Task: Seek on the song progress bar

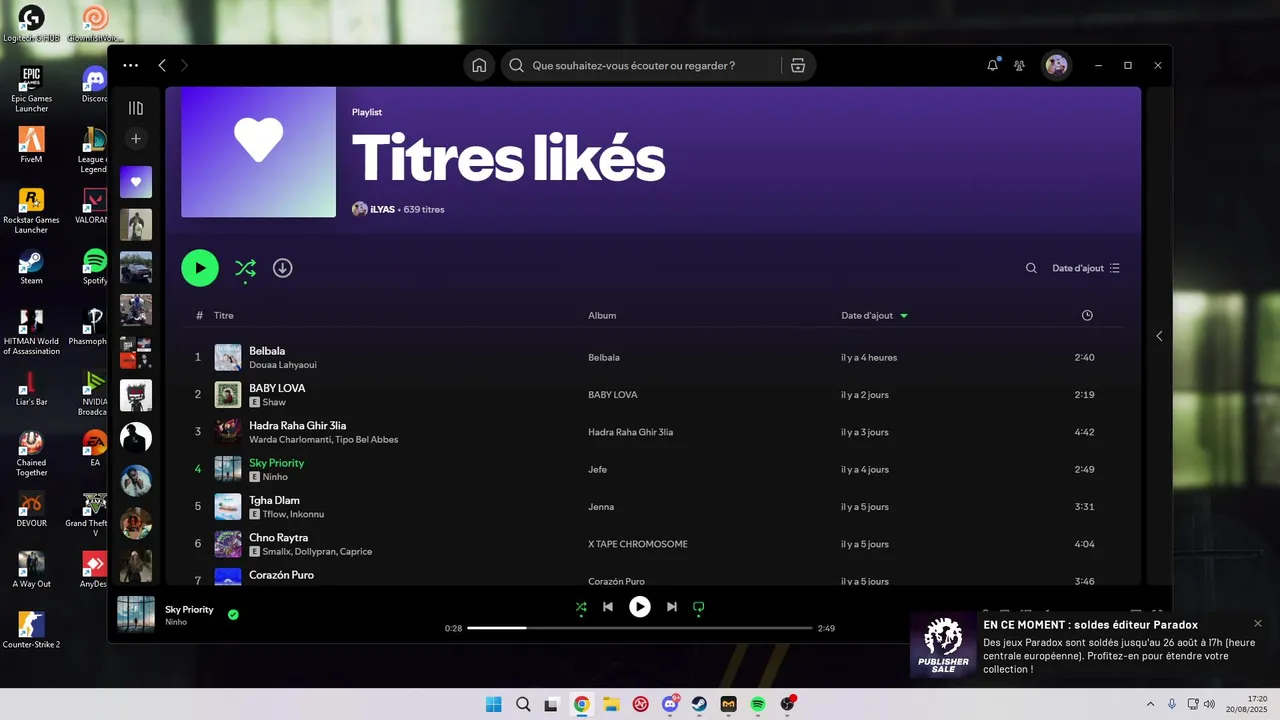Action: pos(640,628)
